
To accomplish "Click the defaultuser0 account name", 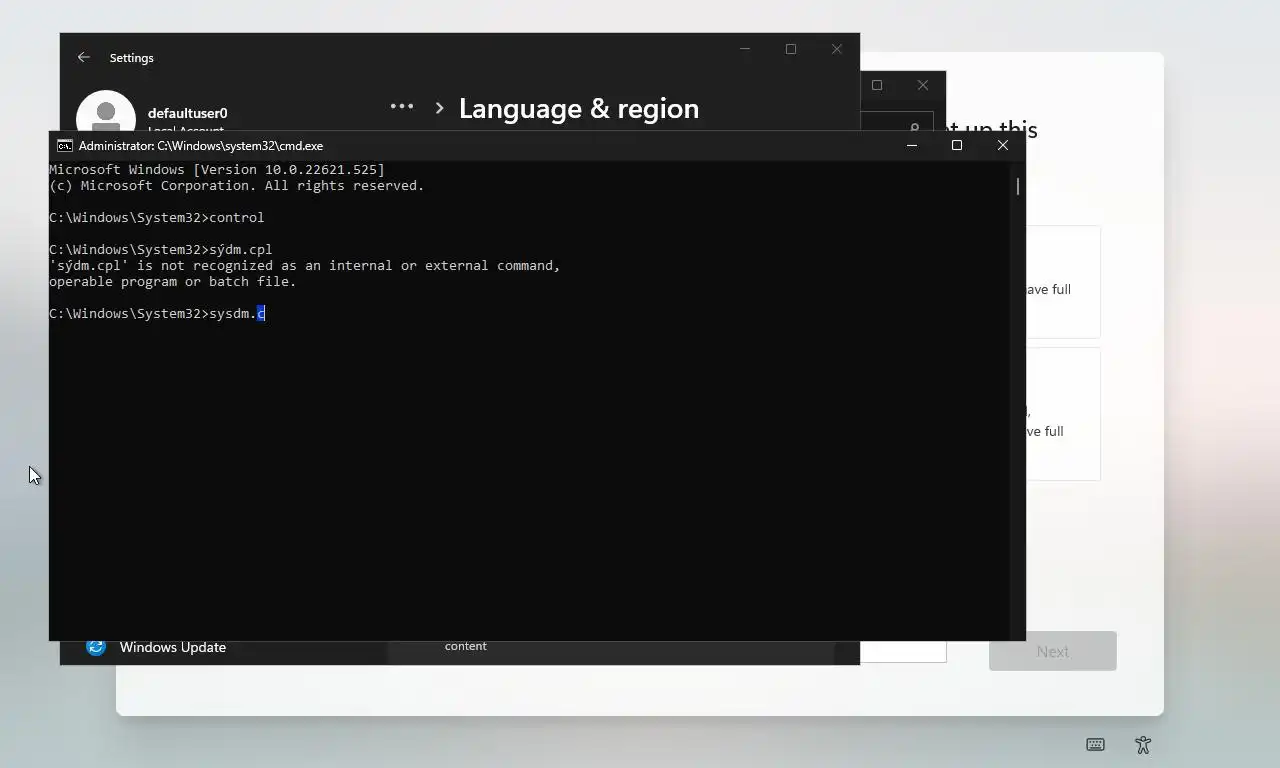I will [x=188, y=113].
